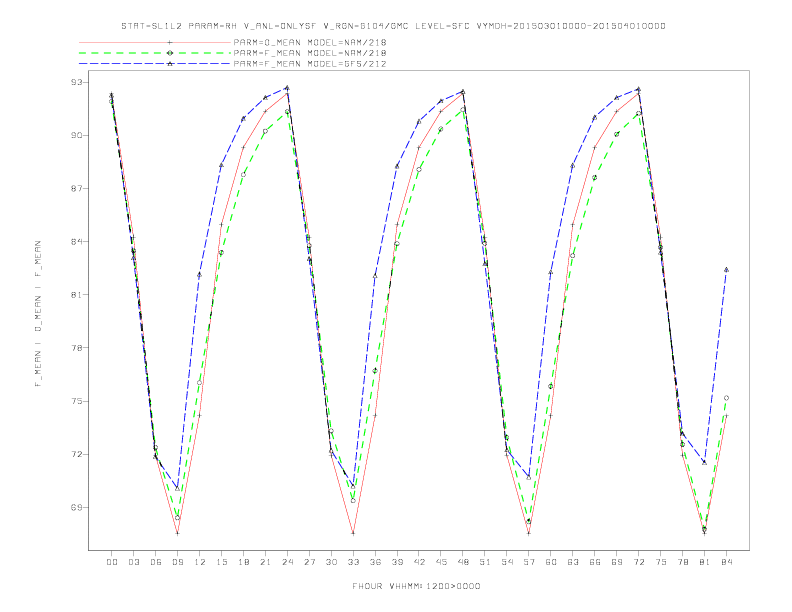The width and height of the screenshot is (792, 612).
Task: Click x-axis tick label 72
Action: 638,562
